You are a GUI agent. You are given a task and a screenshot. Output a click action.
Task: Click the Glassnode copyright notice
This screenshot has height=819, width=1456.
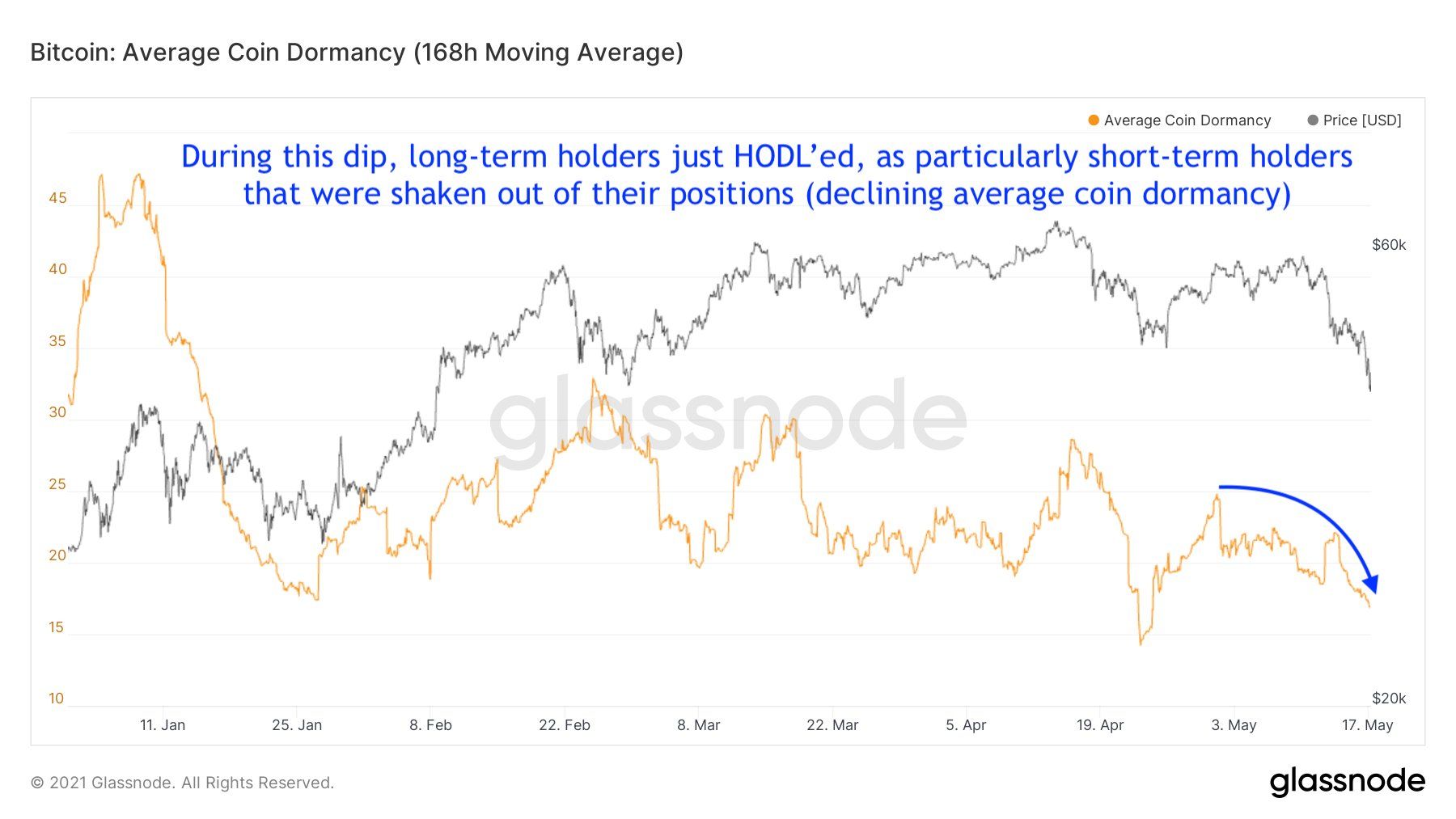182,783
